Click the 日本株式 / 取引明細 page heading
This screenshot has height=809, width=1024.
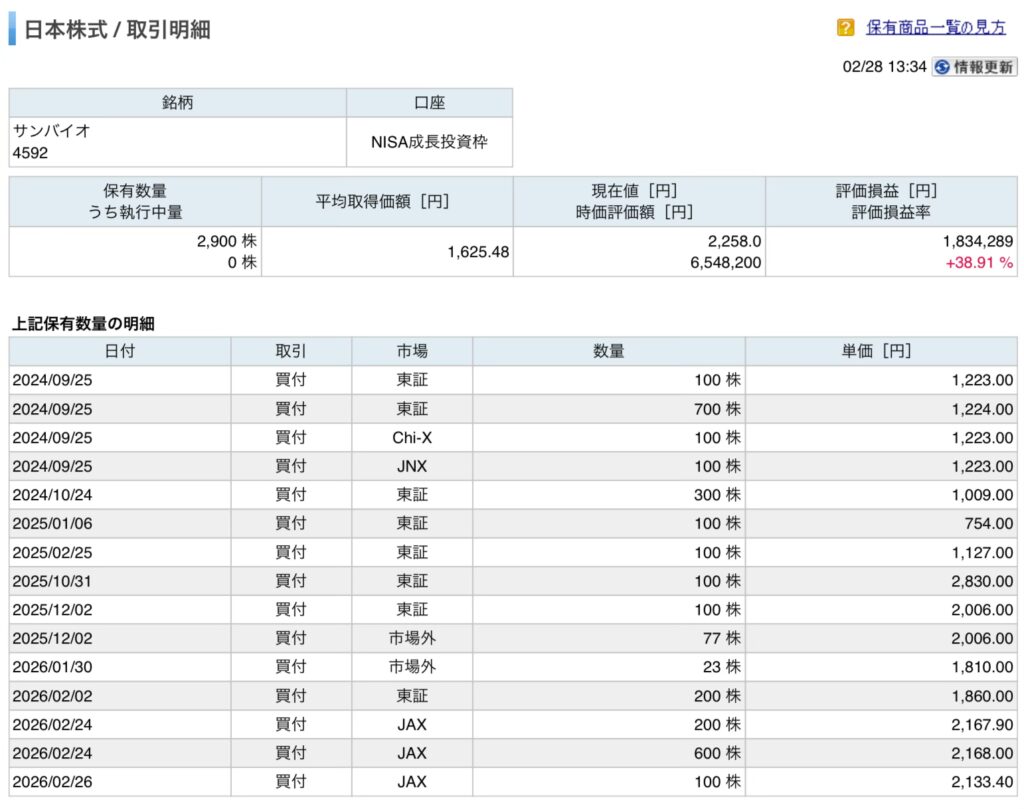point(117,29)
